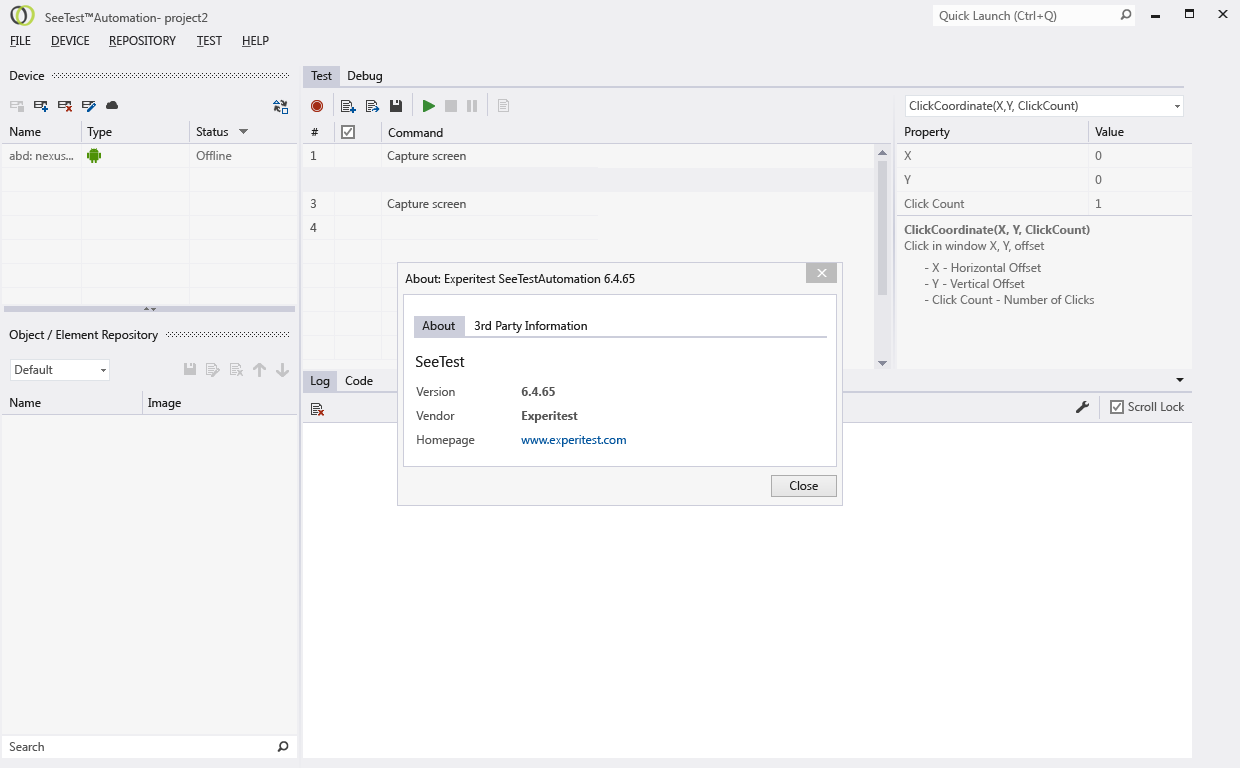The height and width of the screenshot is (768, 1240).
Task: Start recording with the red Record button
Action: tap(317, 106)
